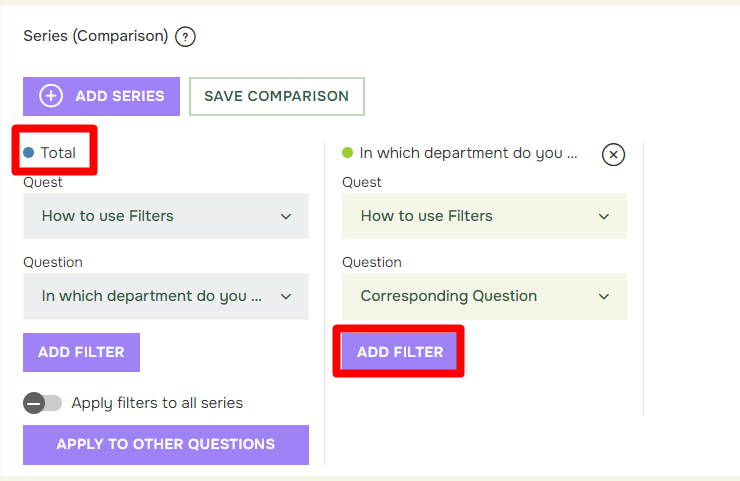Add filter to Total series
740x481 pixels.
tap(81, 352)
